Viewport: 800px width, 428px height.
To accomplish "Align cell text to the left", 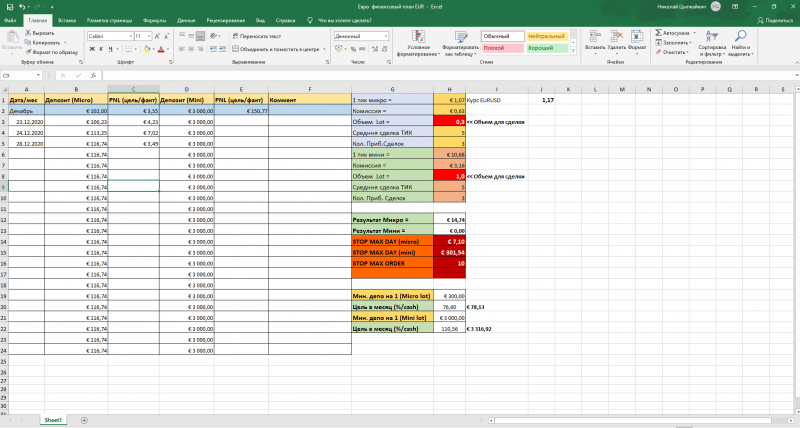I will 182,49.
